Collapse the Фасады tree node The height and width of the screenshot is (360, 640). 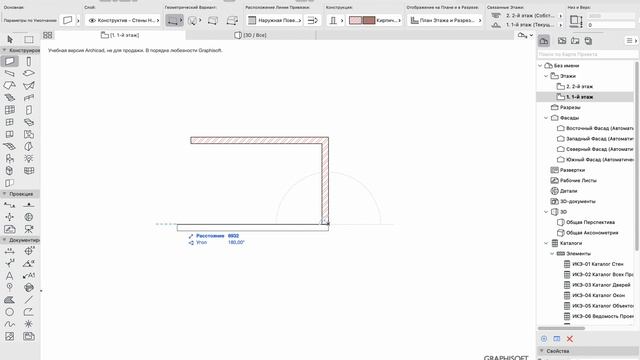[546, 118]
